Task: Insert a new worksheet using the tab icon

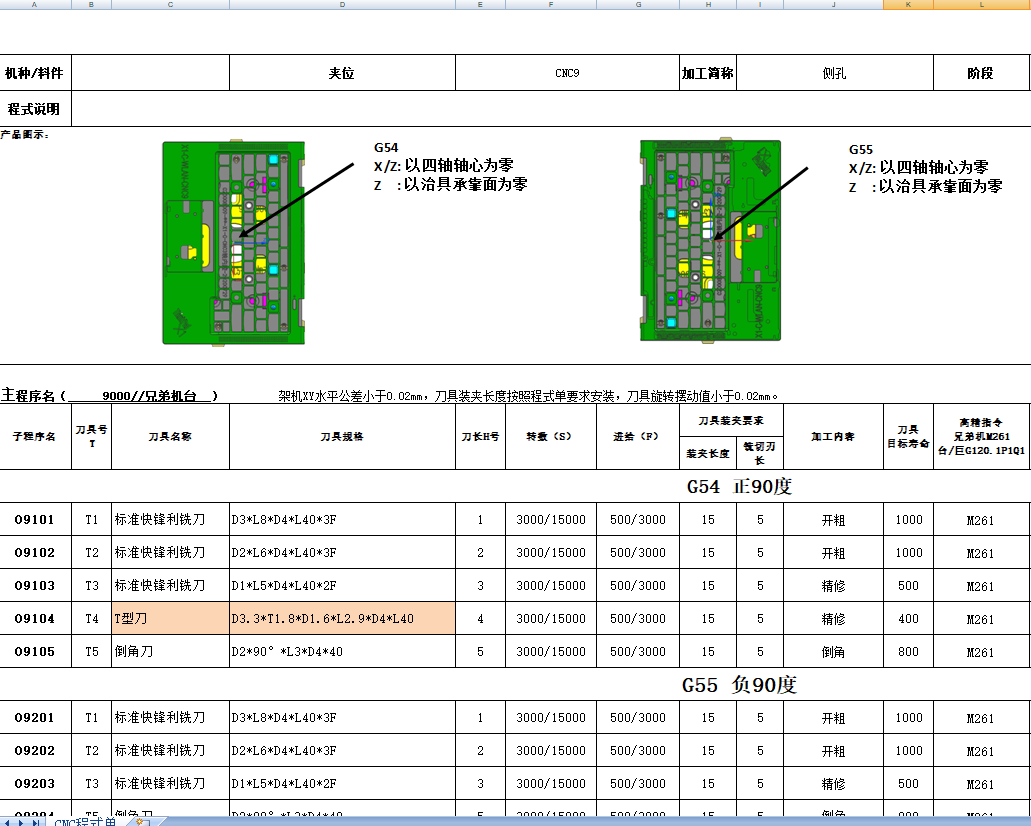Action: (141, 819)
